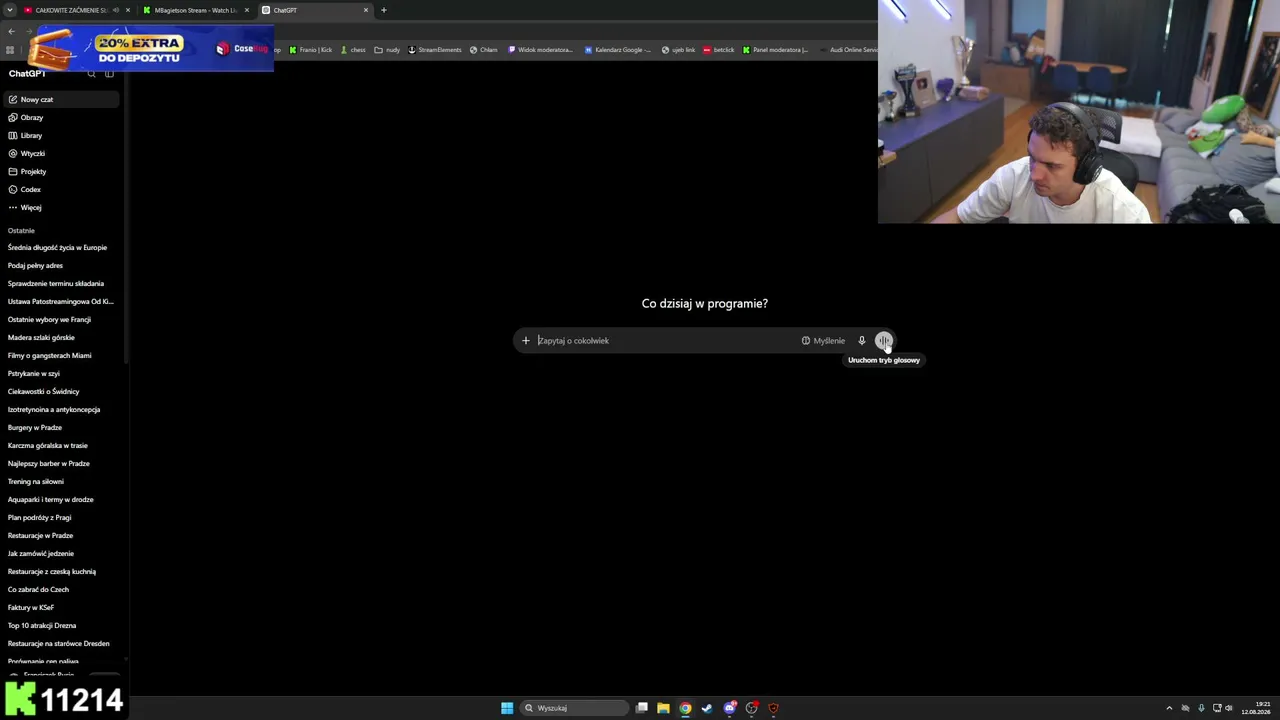Viewport: 1280px width, 720px height.
Task: Open chat 'Restauracje w Pradze'
Action: coord(61,536)
